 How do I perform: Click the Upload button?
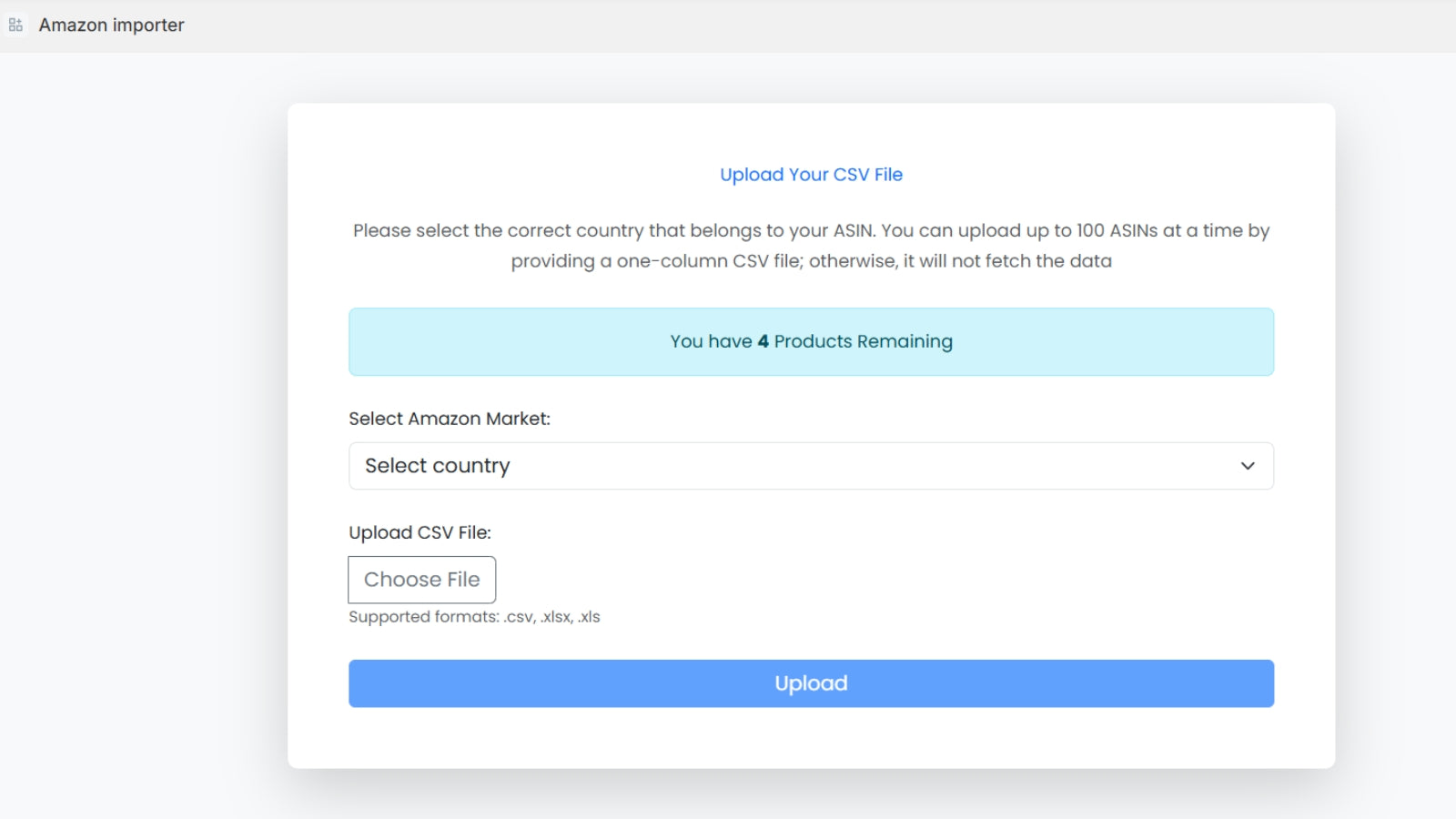[x=811, y=682]
